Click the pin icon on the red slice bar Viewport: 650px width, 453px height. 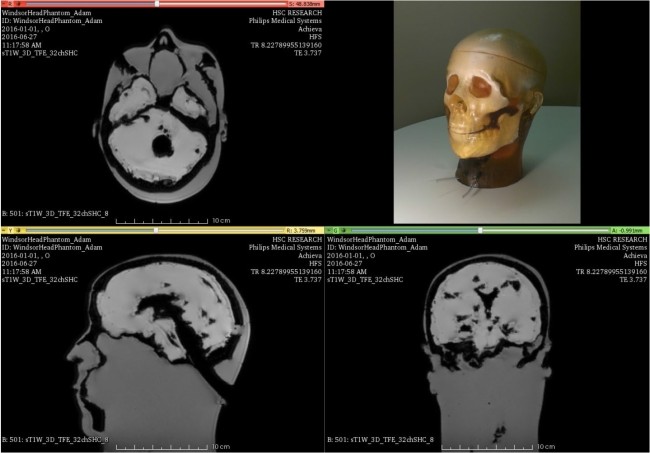[x=3, y=4]
